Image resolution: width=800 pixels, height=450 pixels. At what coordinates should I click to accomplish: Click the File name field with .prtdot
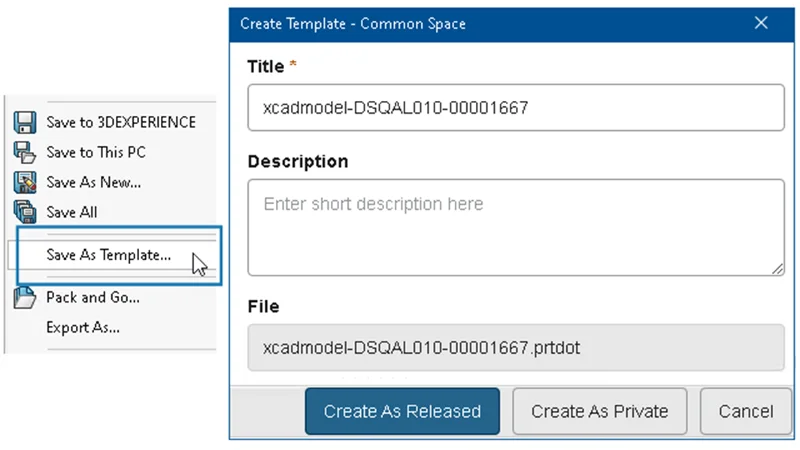click(515, 349)
